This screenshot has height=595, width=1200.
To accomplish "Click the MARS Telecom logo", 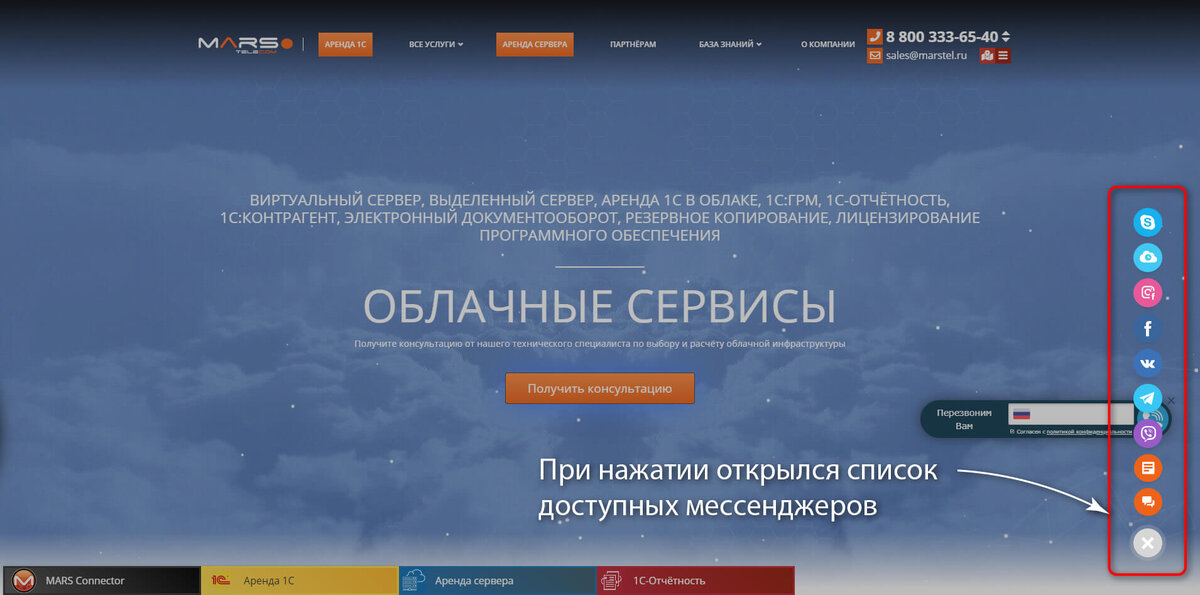I will coord(245,45).
